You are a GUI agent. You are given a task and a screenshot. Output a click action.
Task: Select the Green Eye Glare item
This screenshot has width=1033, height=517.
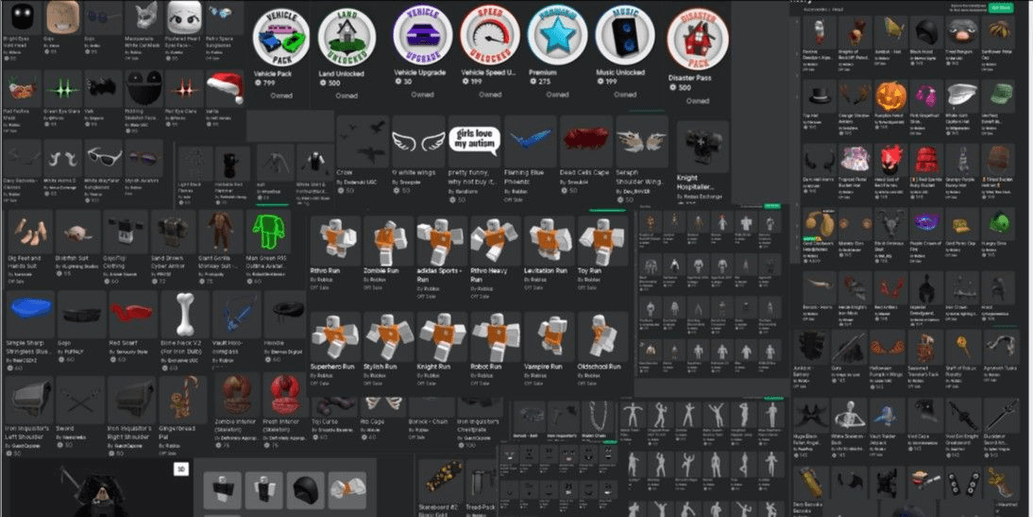tap(63, 88)
